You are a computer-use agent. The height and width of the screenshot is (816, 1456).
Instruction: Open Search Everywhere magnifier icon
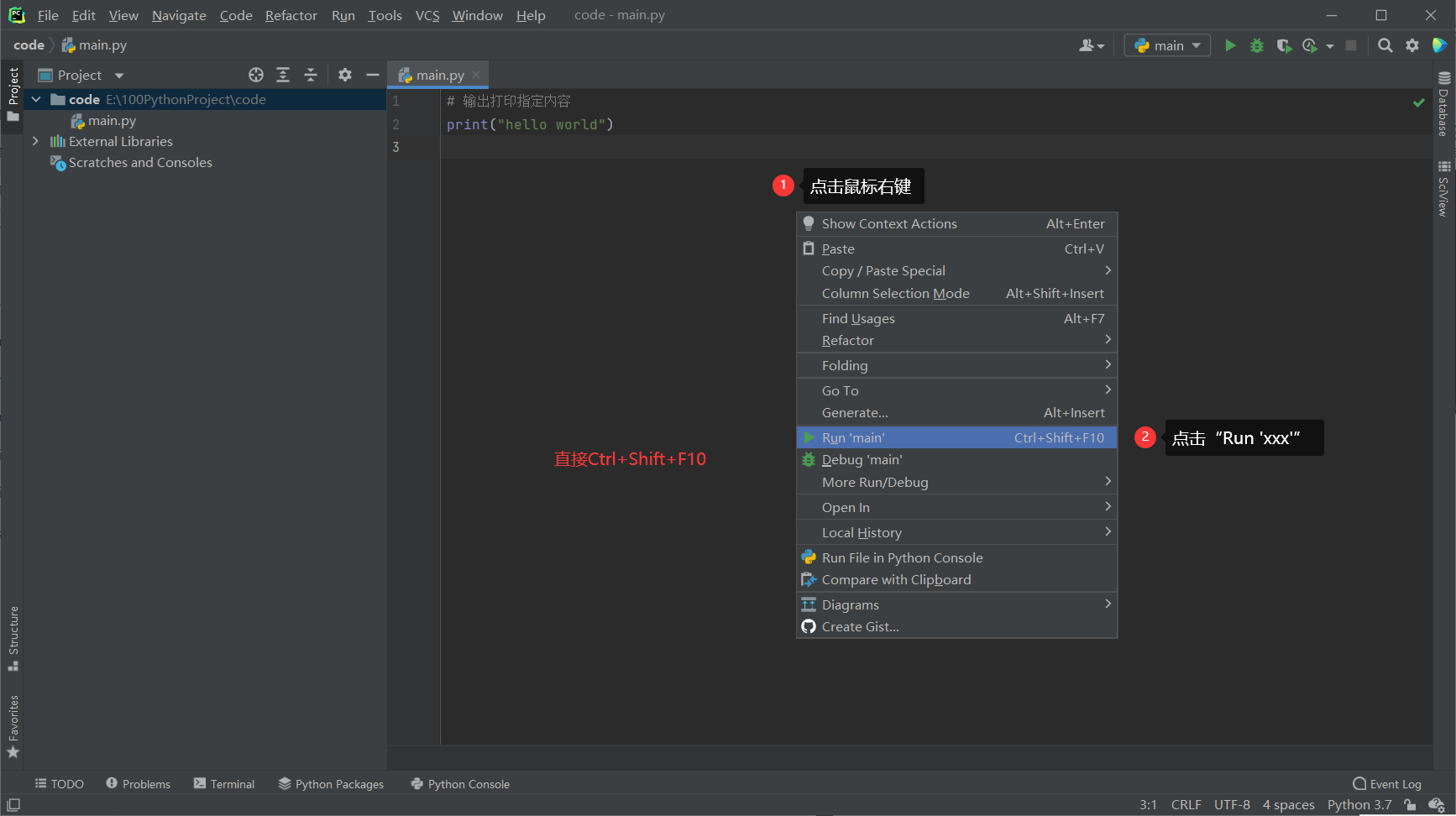click(1385, 45)
